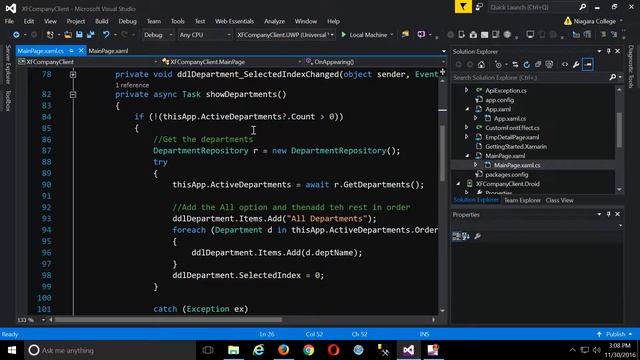The height and width of the screenshot is (360, 640).
Task: Undo the last edit via toolbar
Action: pos(106,35)
